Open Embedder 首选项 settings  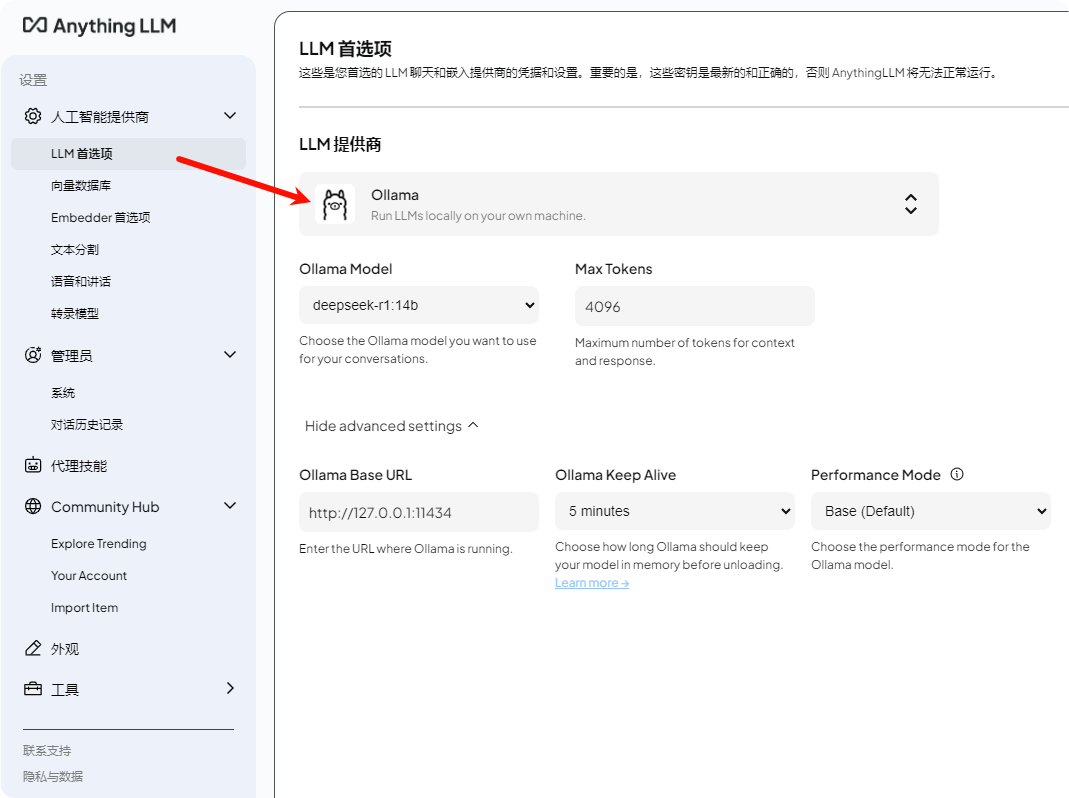tap(100, 218)
